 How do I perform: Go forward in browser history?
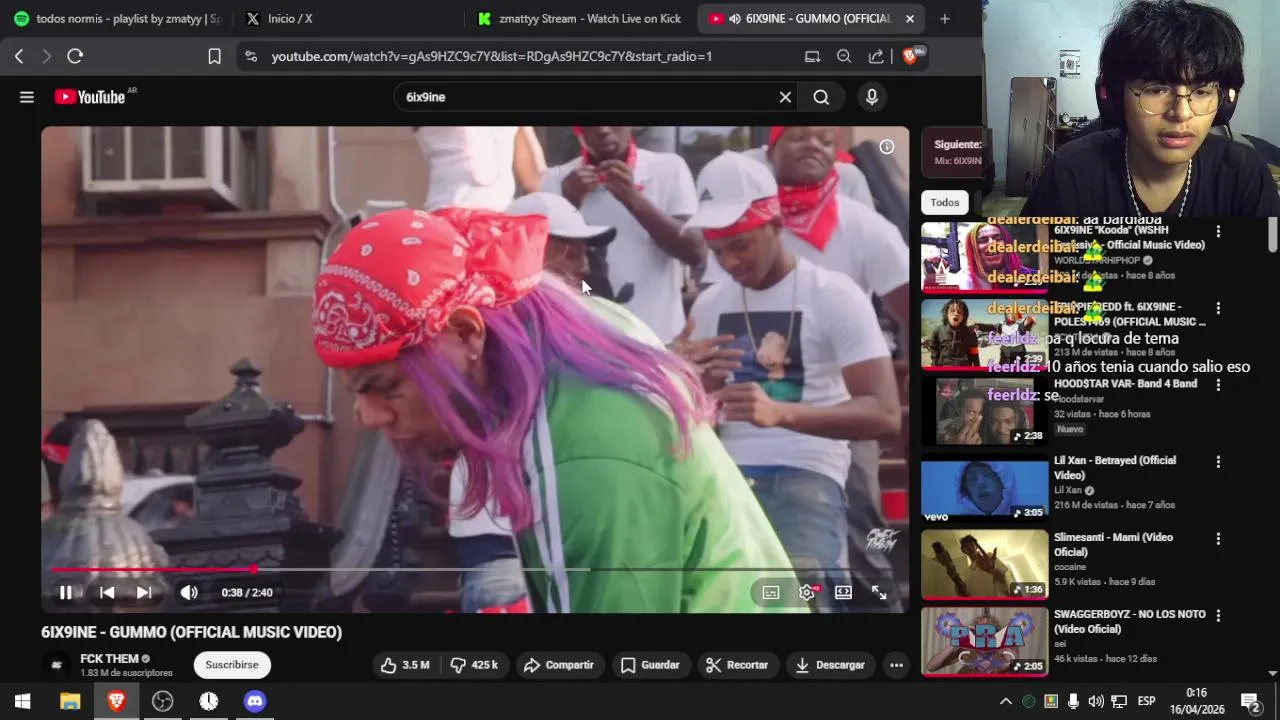coord(46,57)
